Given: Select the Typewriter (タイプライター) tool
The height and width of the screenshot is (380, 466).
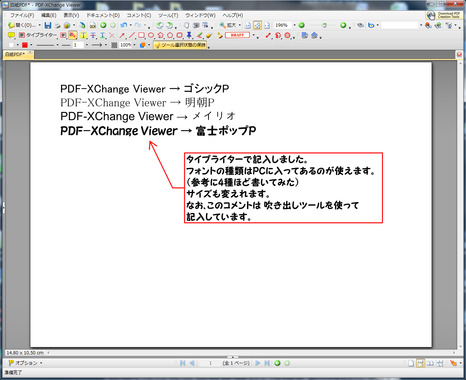Looking at the screenshot, I should [38, 35].
